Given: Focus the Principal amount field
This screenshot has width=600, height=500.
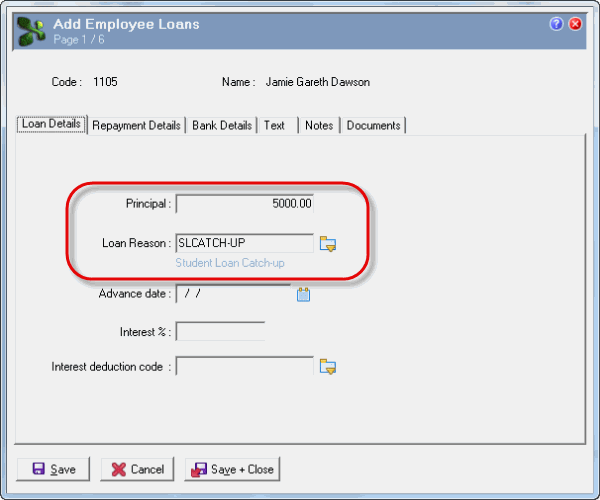Looking at the screenshot, I should point(245,204).
